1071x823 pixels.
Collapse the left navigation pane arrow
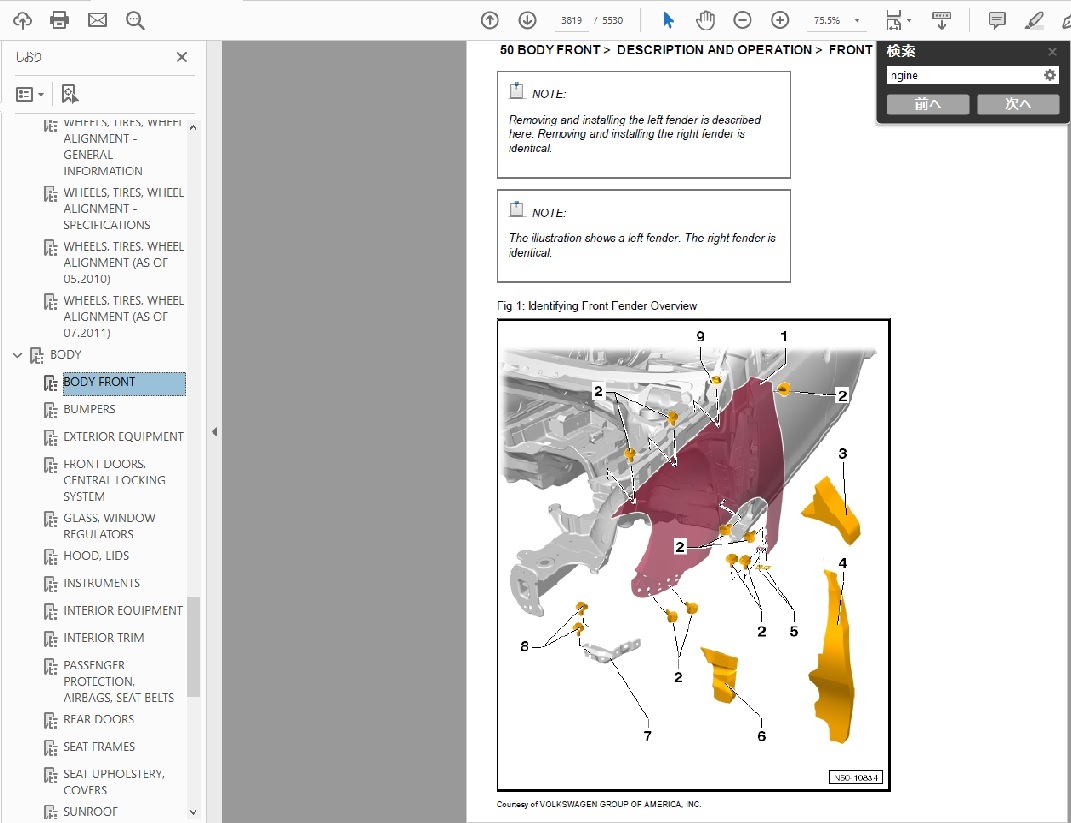coord(214,432)
